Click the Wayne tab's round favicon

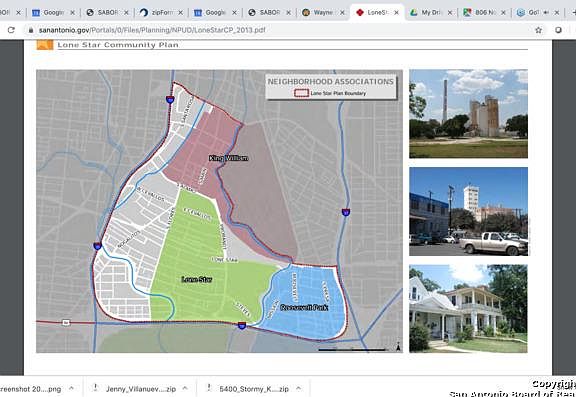[306, 12]
